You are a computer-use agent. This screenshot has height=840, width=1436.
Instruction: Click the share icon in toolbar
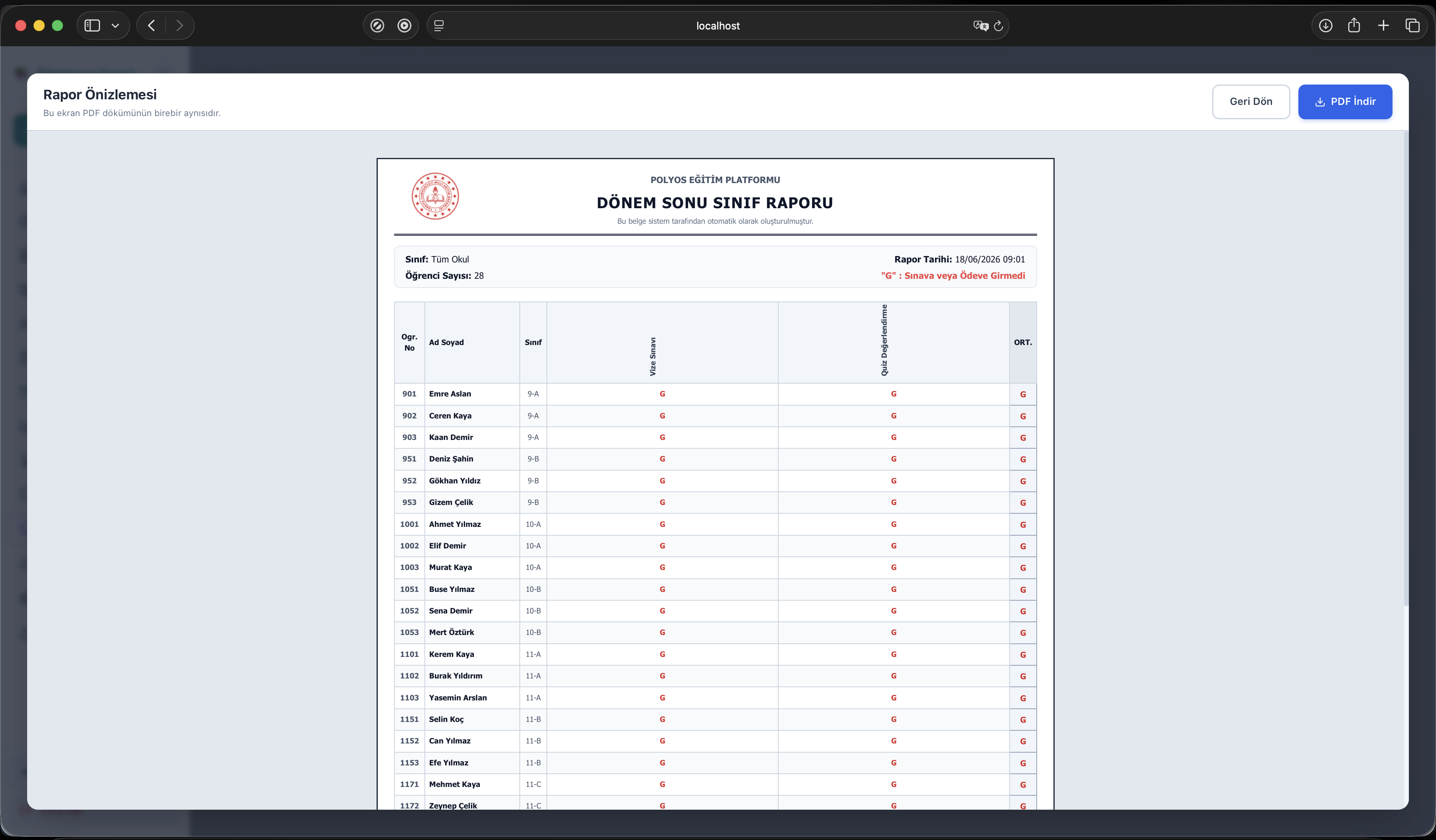pos(1354,26)
